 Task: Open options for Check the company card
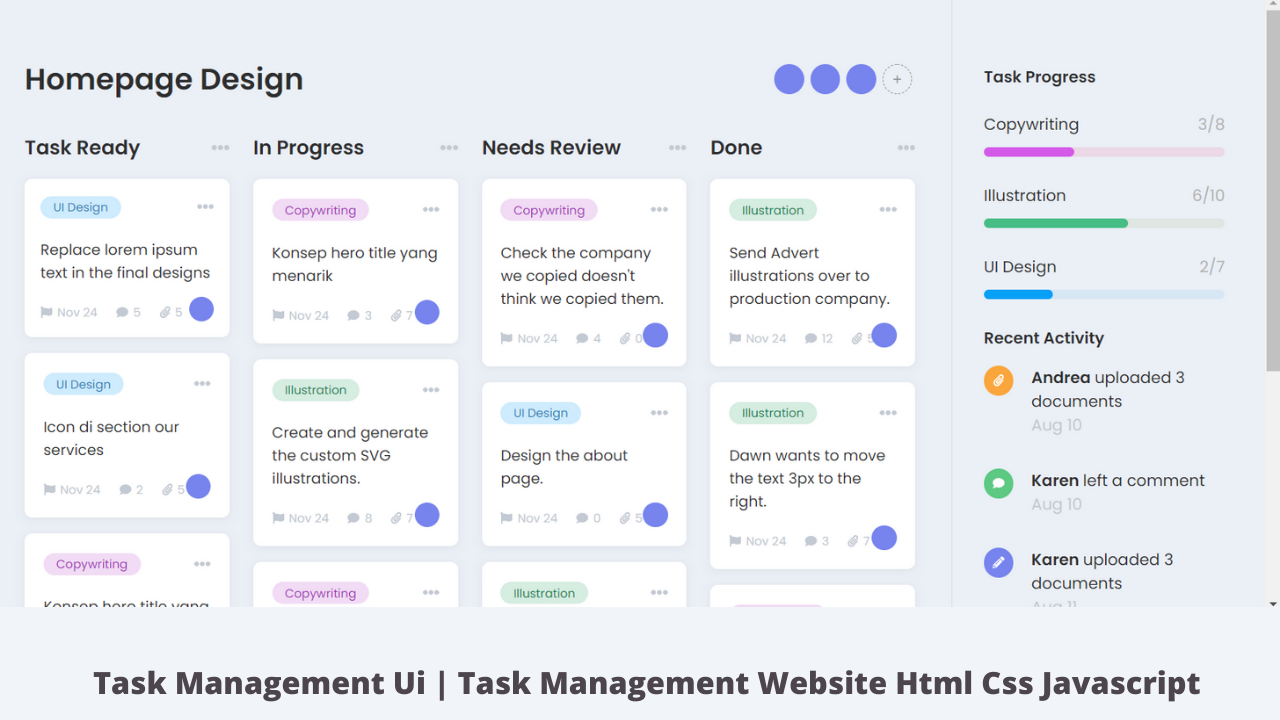coord(659,210)
